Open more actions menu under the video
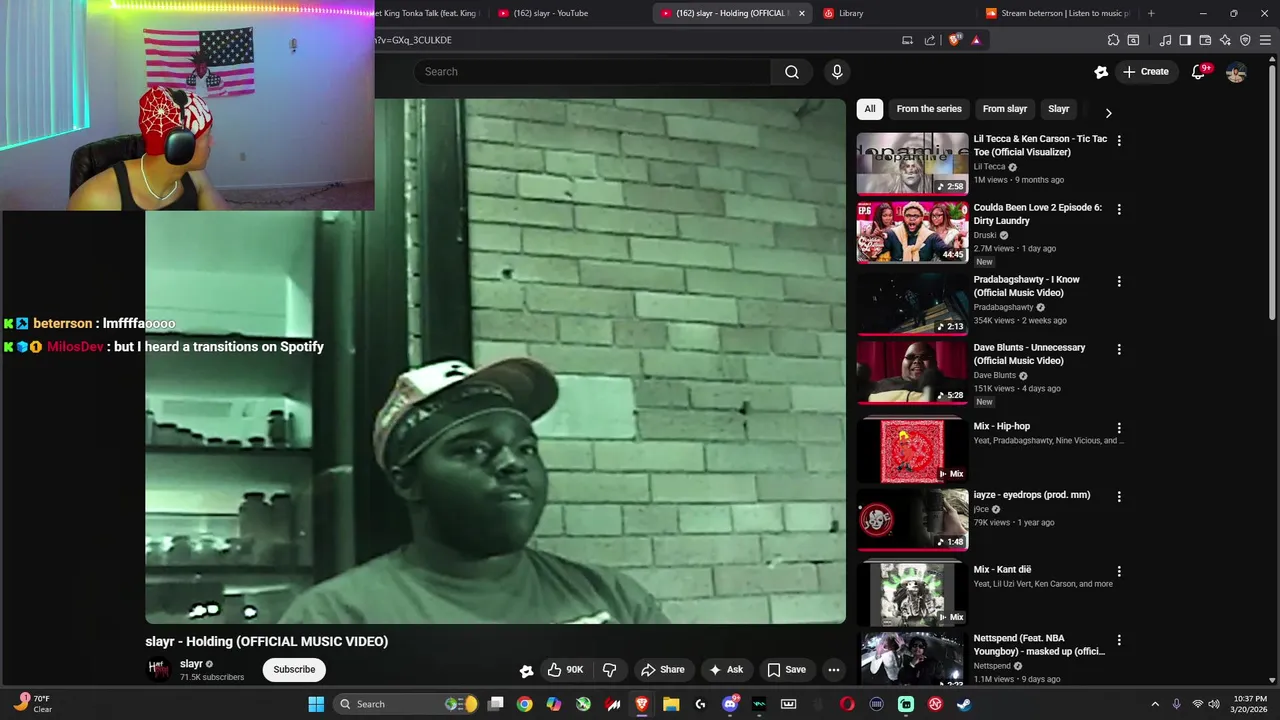This screenshot has width=1280, height=720. tap(833, 670)
